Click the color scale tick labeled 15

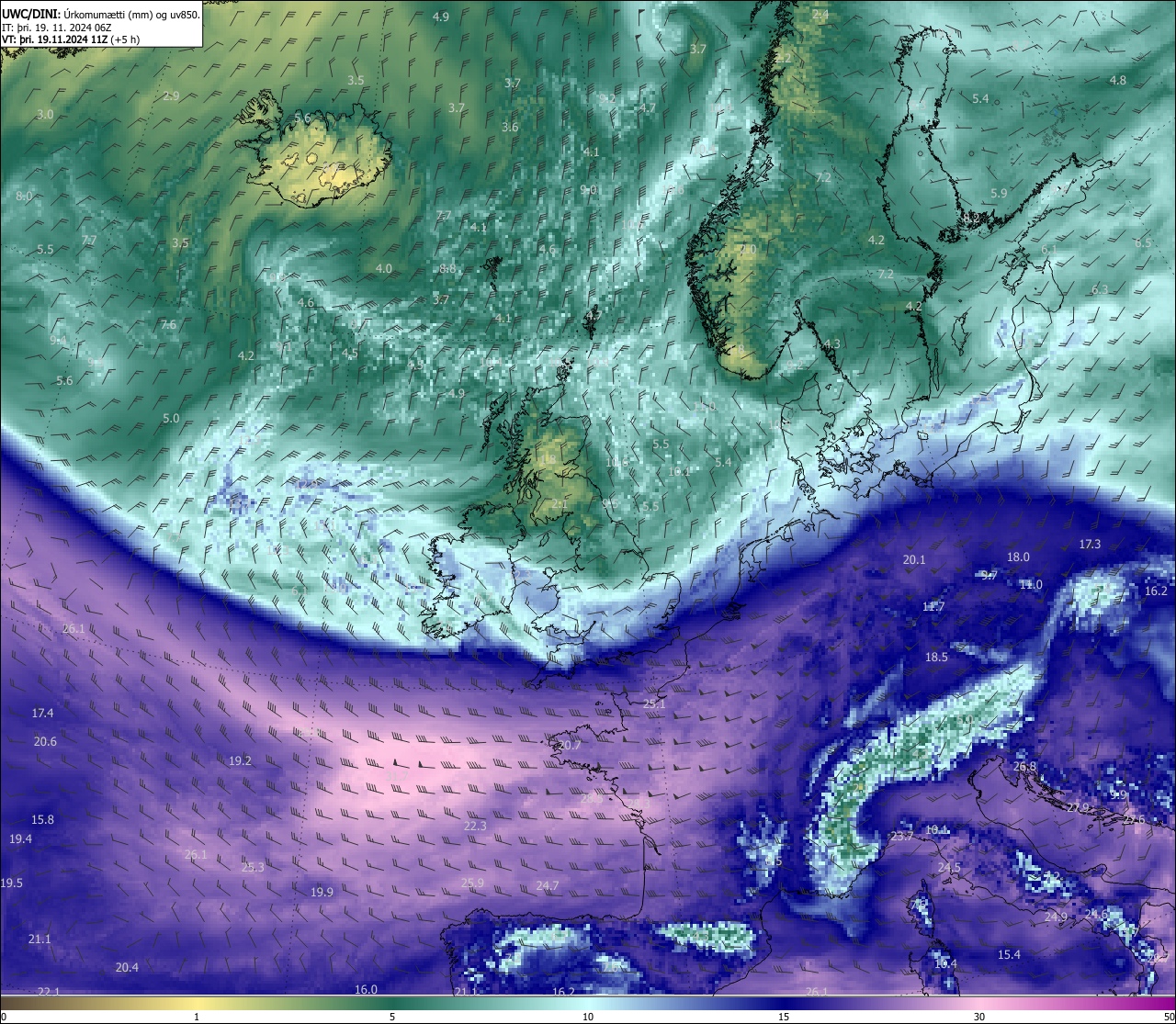784,1017
